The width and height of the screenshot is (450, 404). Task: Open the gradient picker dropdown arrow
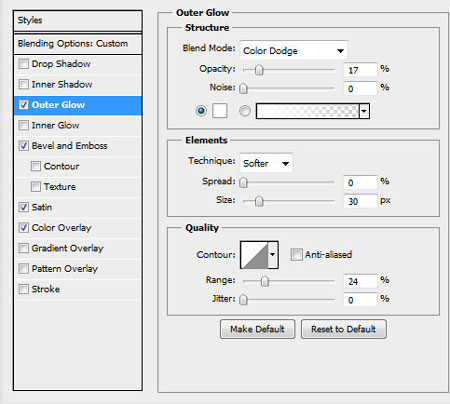(364, 111)
